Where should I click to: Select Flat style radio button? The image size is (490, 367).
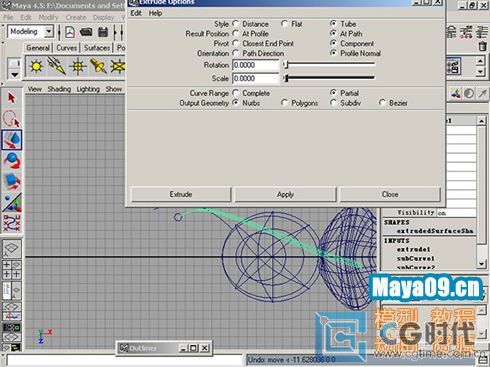click(x=284, y=24)
